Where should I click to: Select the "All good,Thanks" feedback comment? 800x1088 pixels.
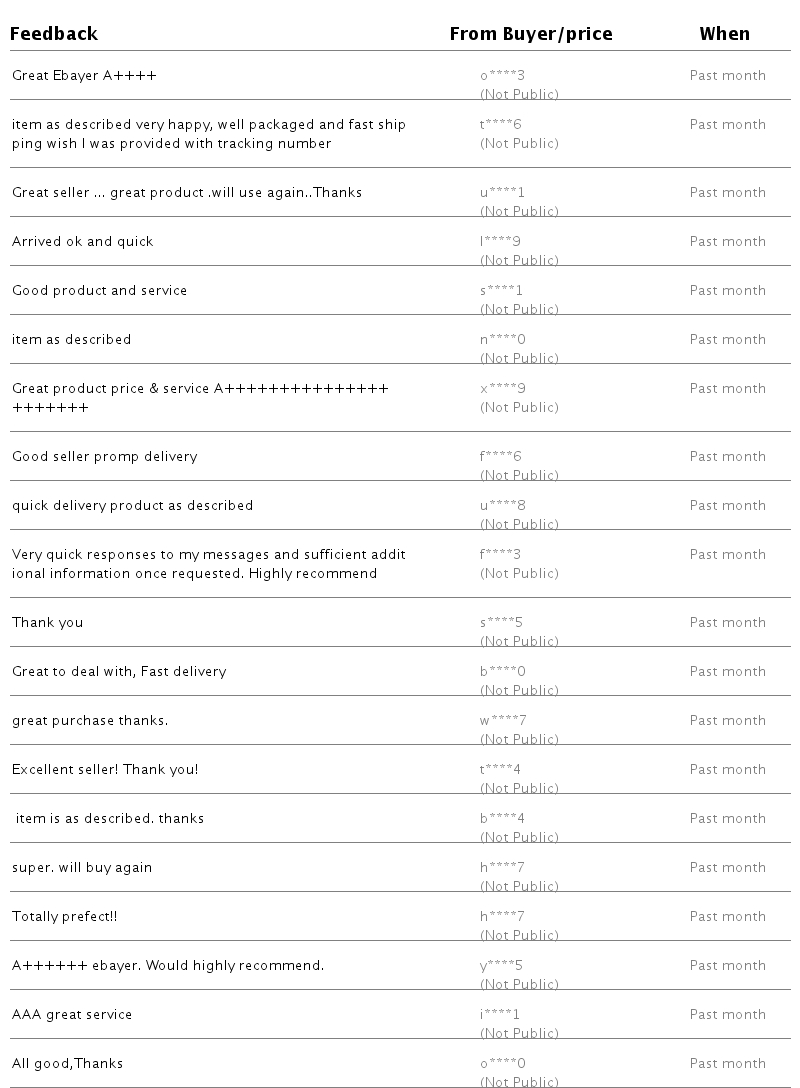[x=68, y=1064]
